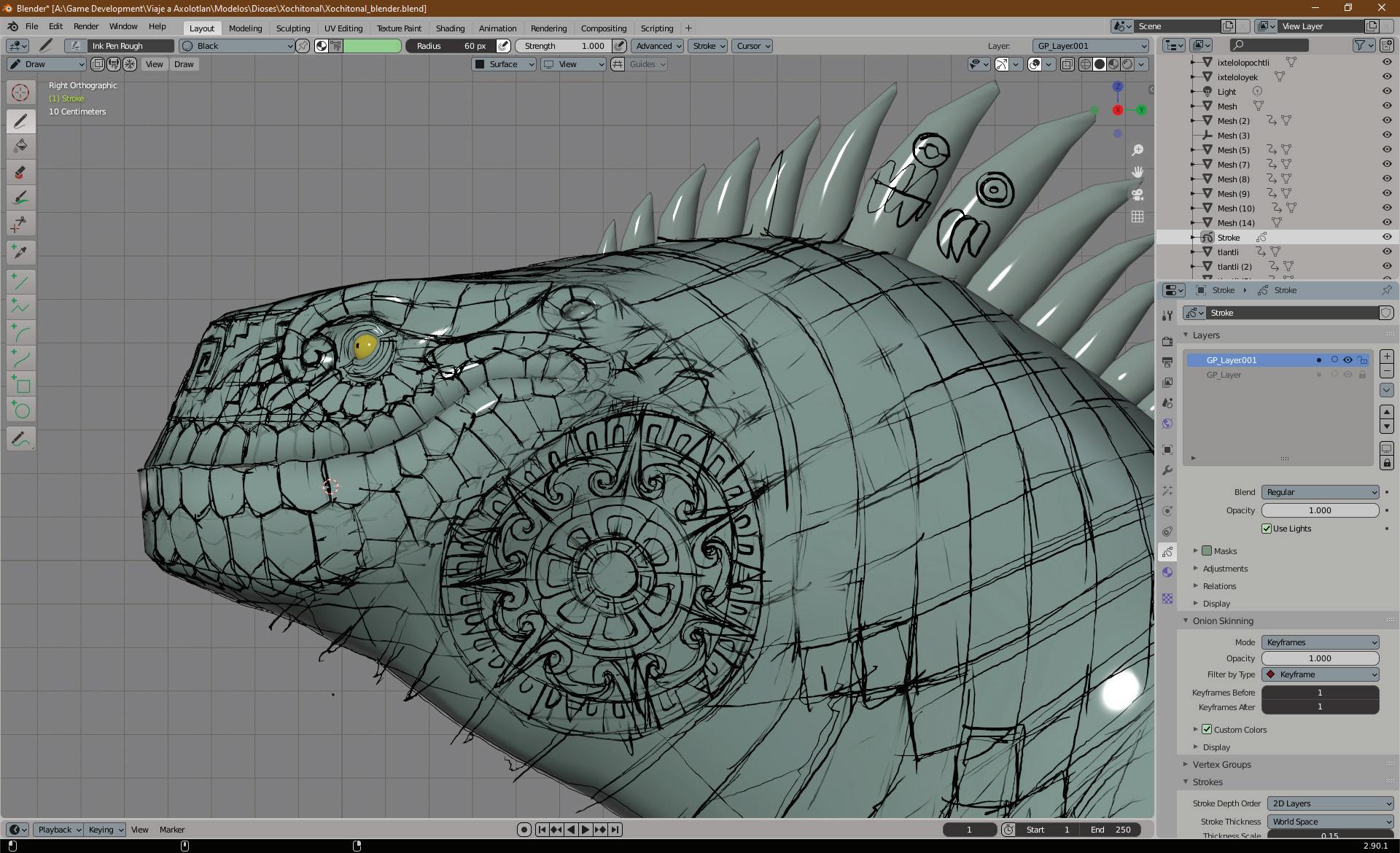This screenshot has height=853, width=1400.
Task: Hide the Stroke object in outliner
Action: [1387, 237]
